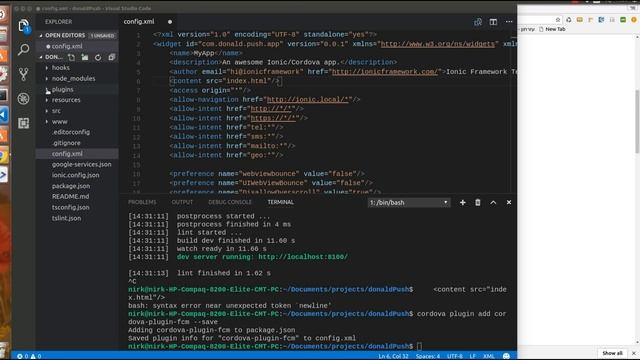The height and width of the screenshot is (360, 640).
Task: Click LF line ending in status bar
Action: pyautogui.click(x=473, y=356)
